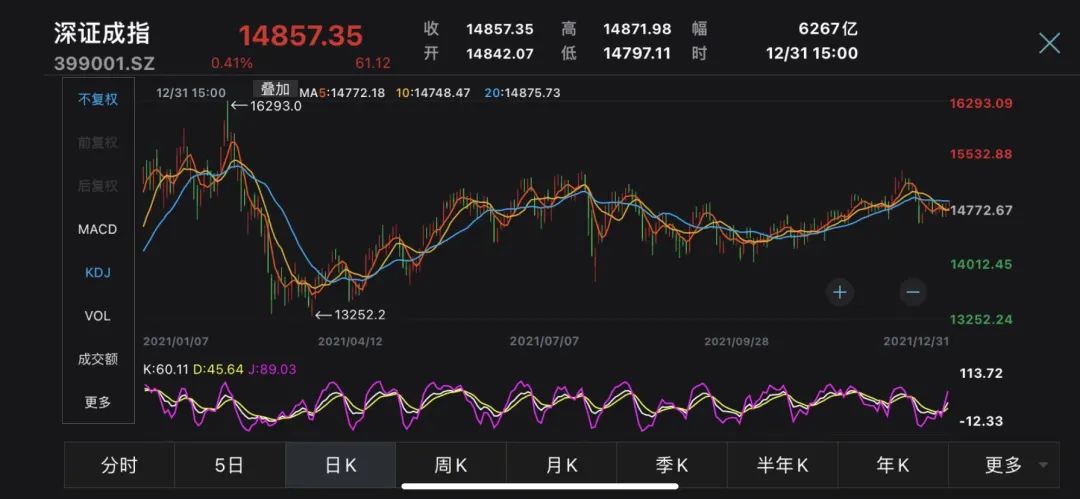Click the 叠加 overlay button

274,89
